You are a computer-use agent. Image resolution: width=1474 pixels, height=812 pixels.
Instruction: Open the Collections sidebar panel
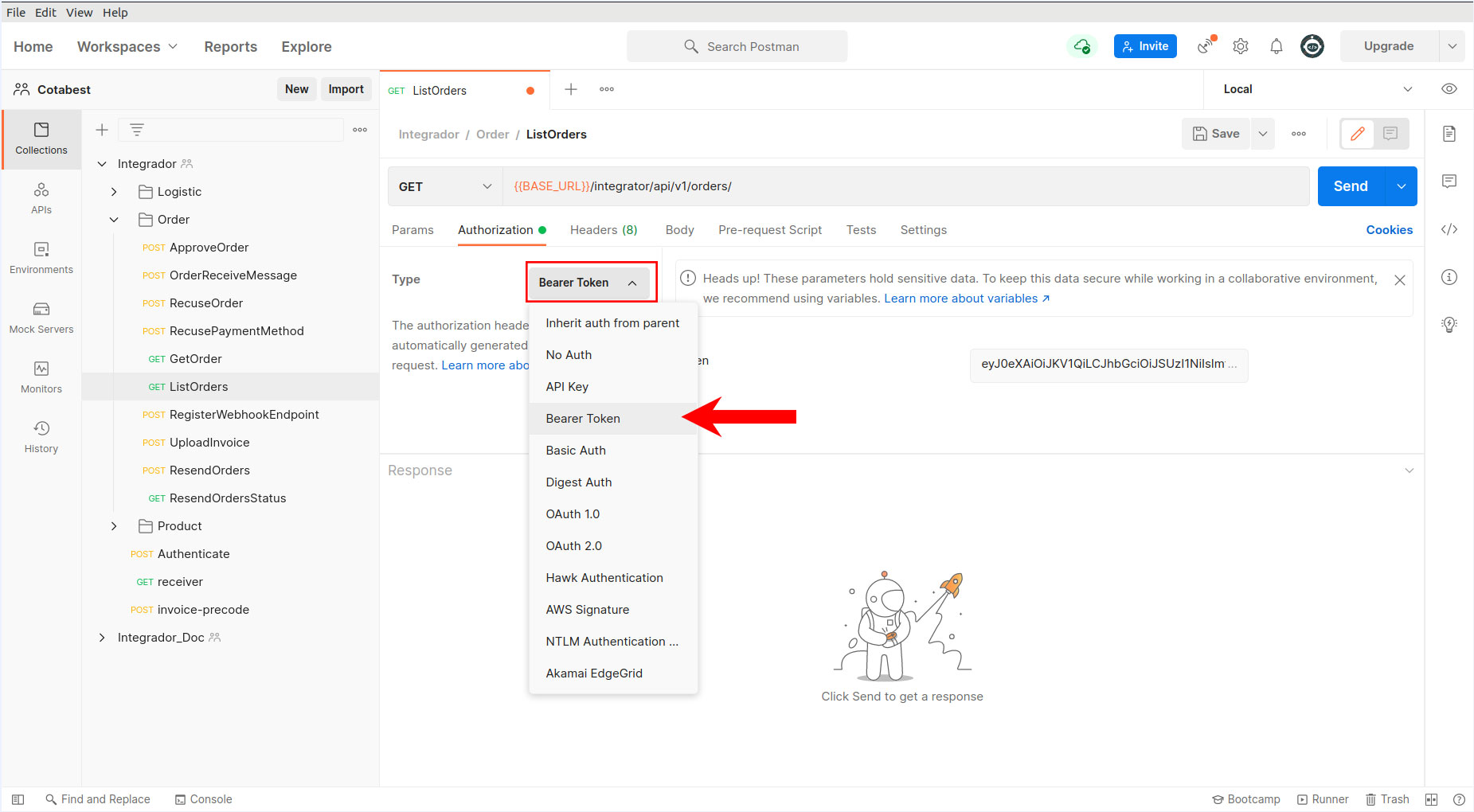pyautogui.click(x=41, y=139)
